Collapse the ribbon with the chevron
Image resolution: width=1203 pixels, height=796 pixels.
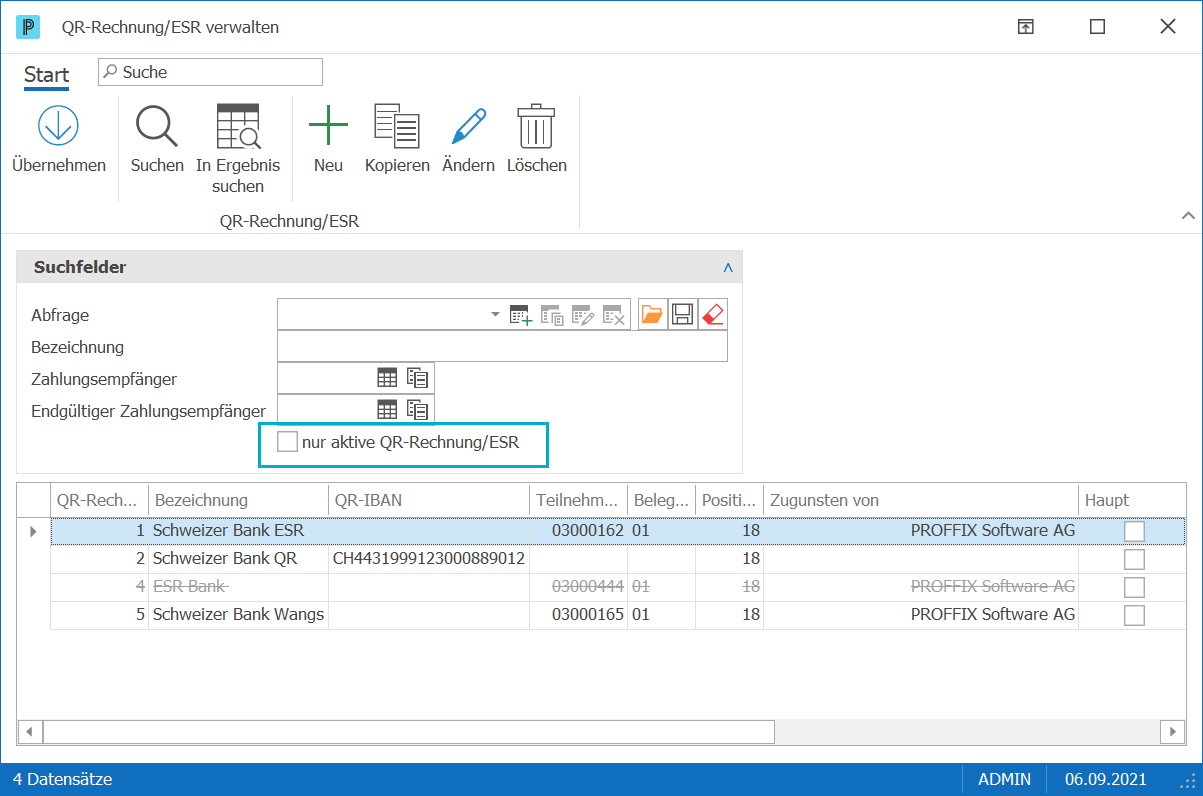click(x=1188, y=215)
